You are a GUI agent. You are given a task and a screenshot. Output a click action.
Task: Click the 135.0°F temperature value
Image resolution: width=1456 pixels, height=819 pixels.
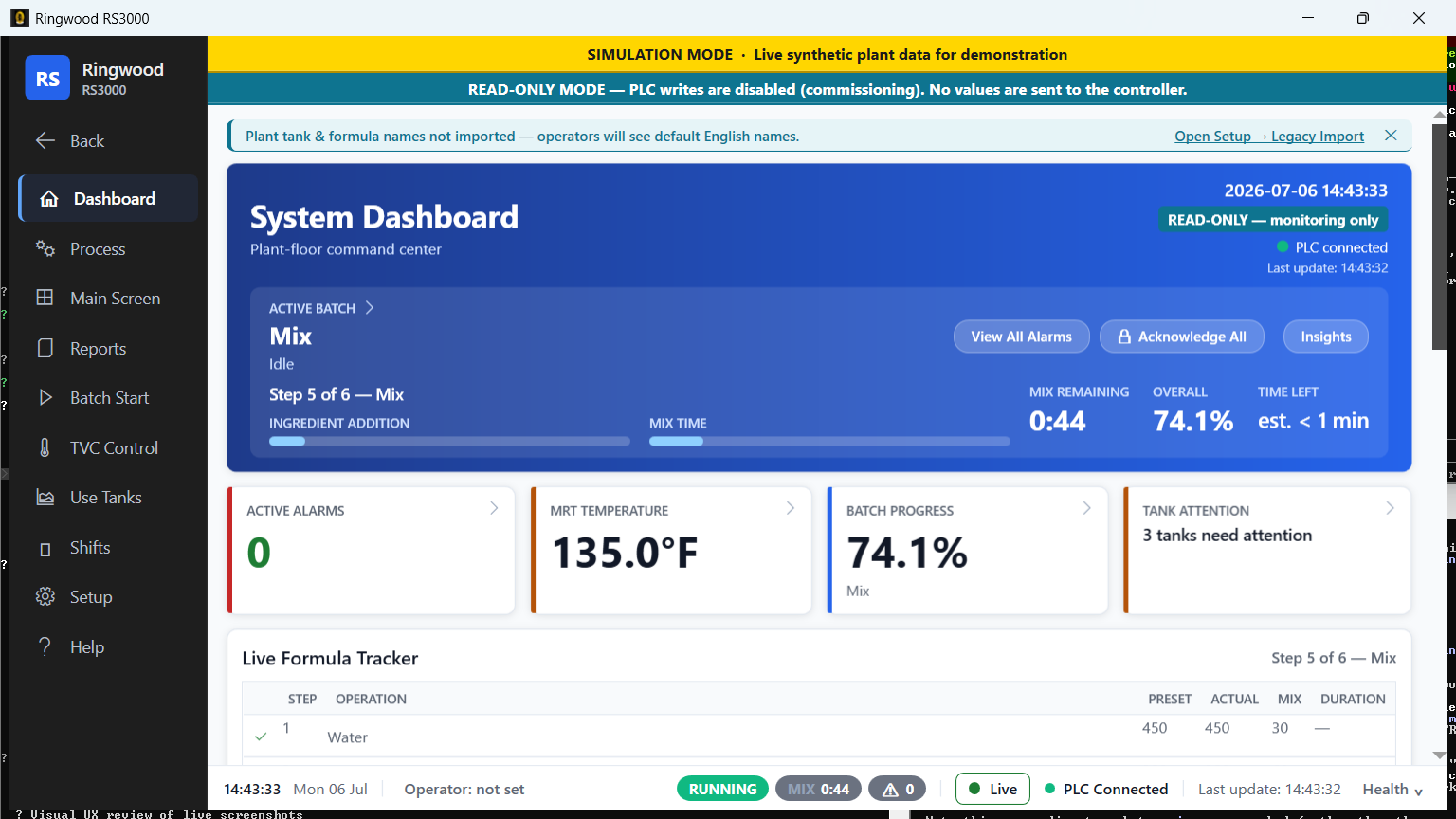[625, 554]
